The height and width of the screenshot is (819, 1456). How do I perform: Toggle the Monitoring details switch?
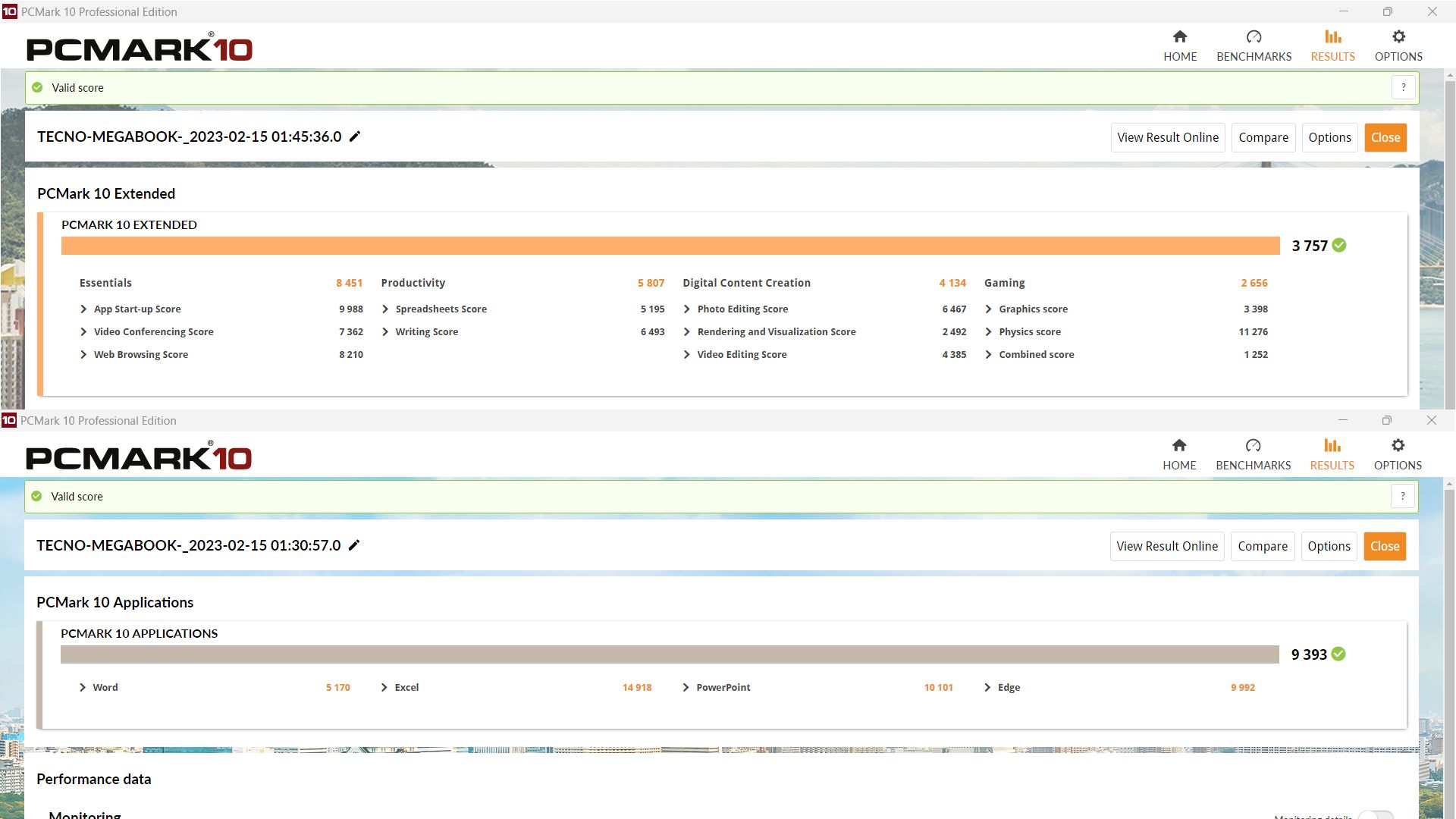pos(1376,815)
